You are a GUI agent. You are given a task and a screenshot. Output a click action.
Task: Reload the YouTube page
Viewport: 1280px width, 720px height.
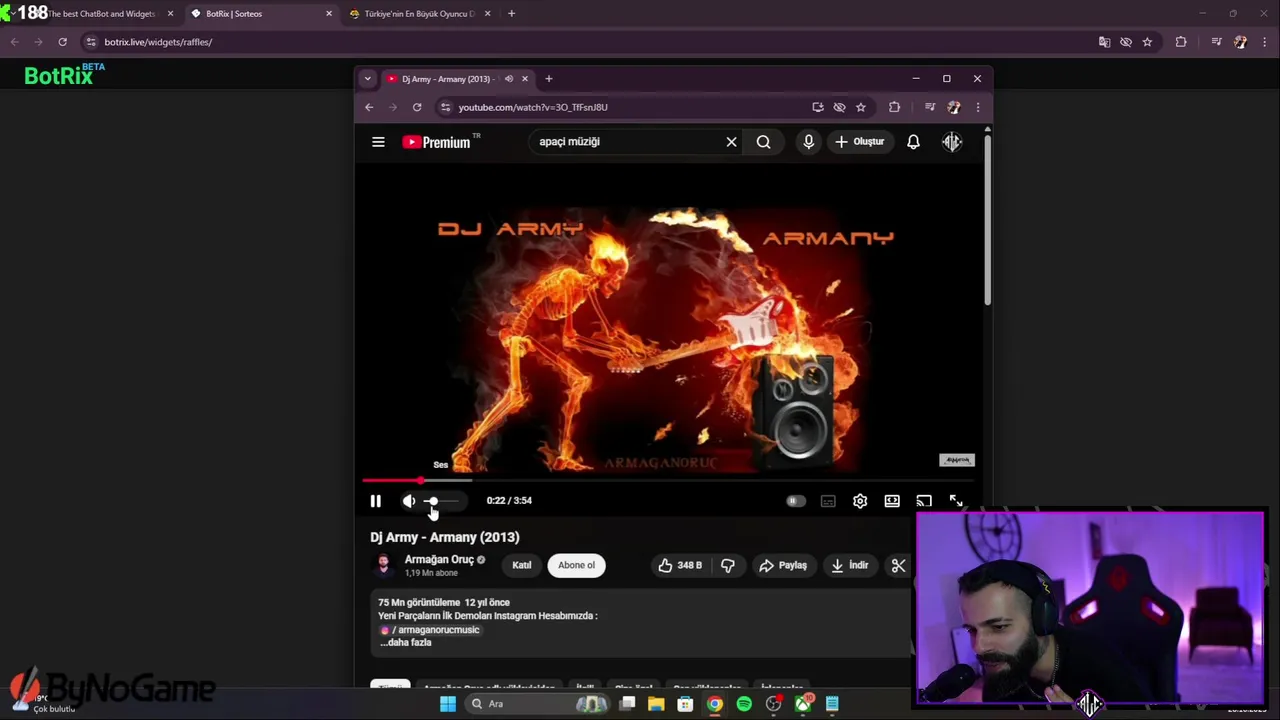click(x=417, y=107)
